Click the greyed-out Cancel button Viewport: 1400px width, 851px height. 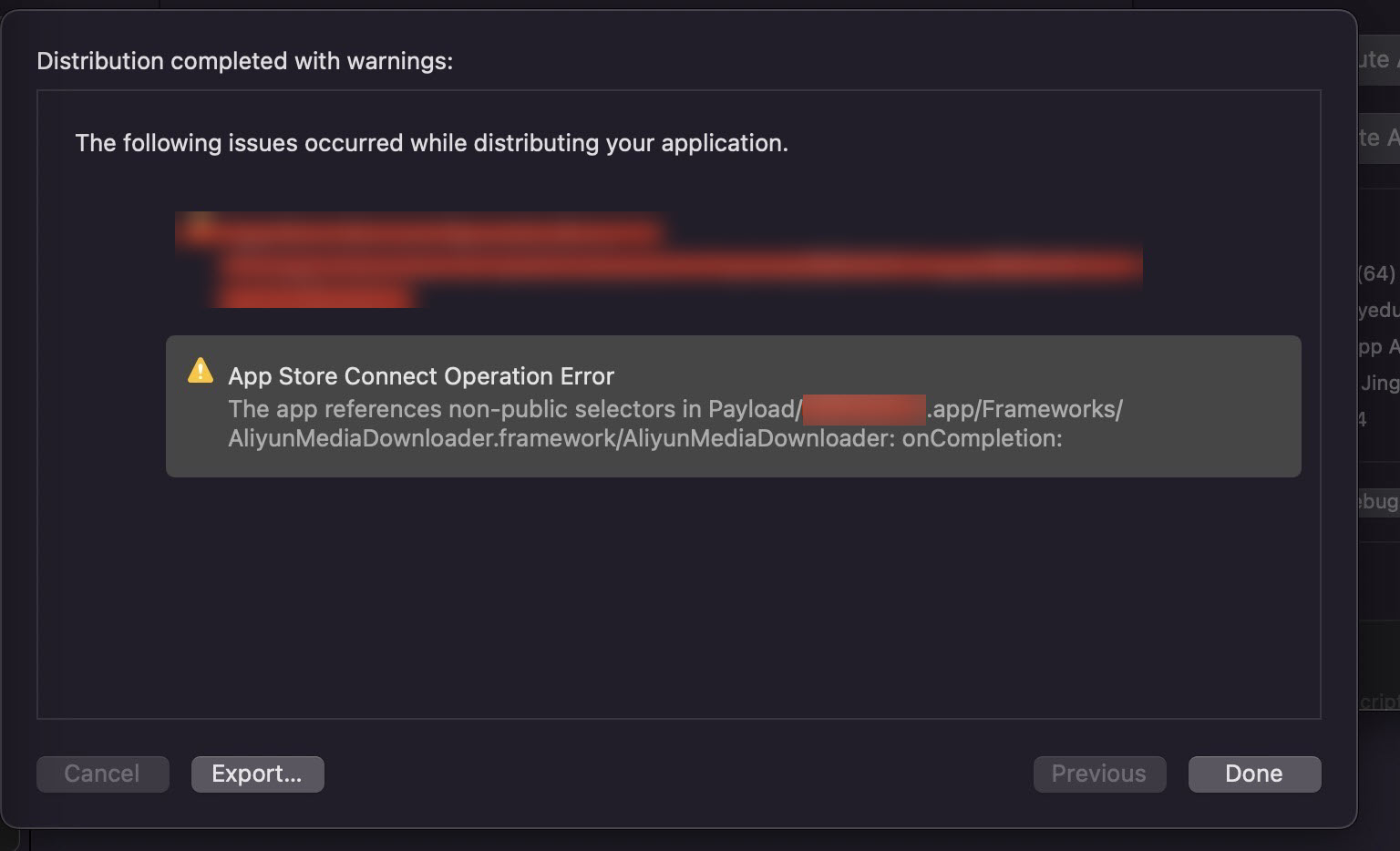(102, 774)
